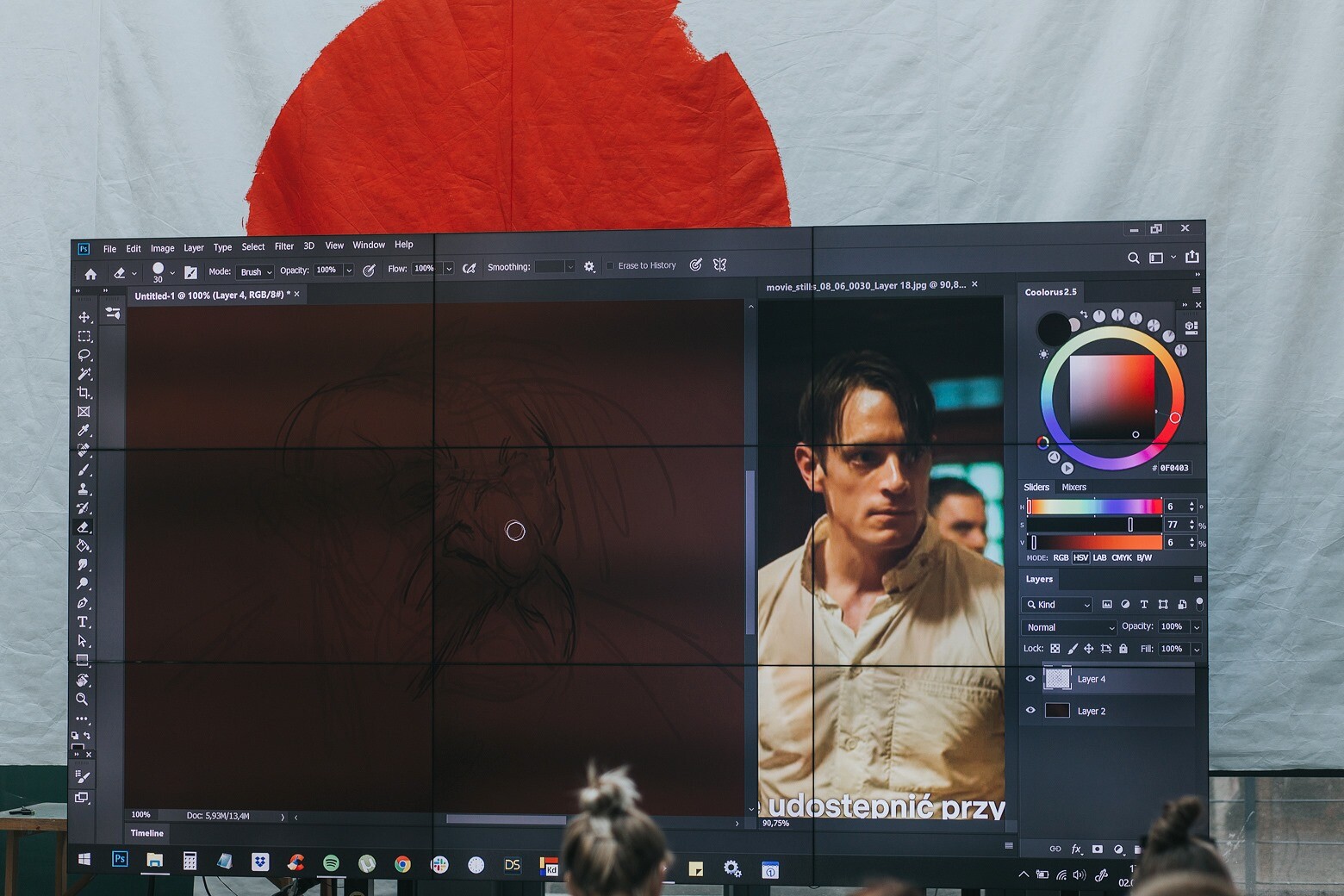The width and height of the screenshot is (1344, 896).
Task: Open the Normal blend mode dropdown
Action: pos(1069,627)
